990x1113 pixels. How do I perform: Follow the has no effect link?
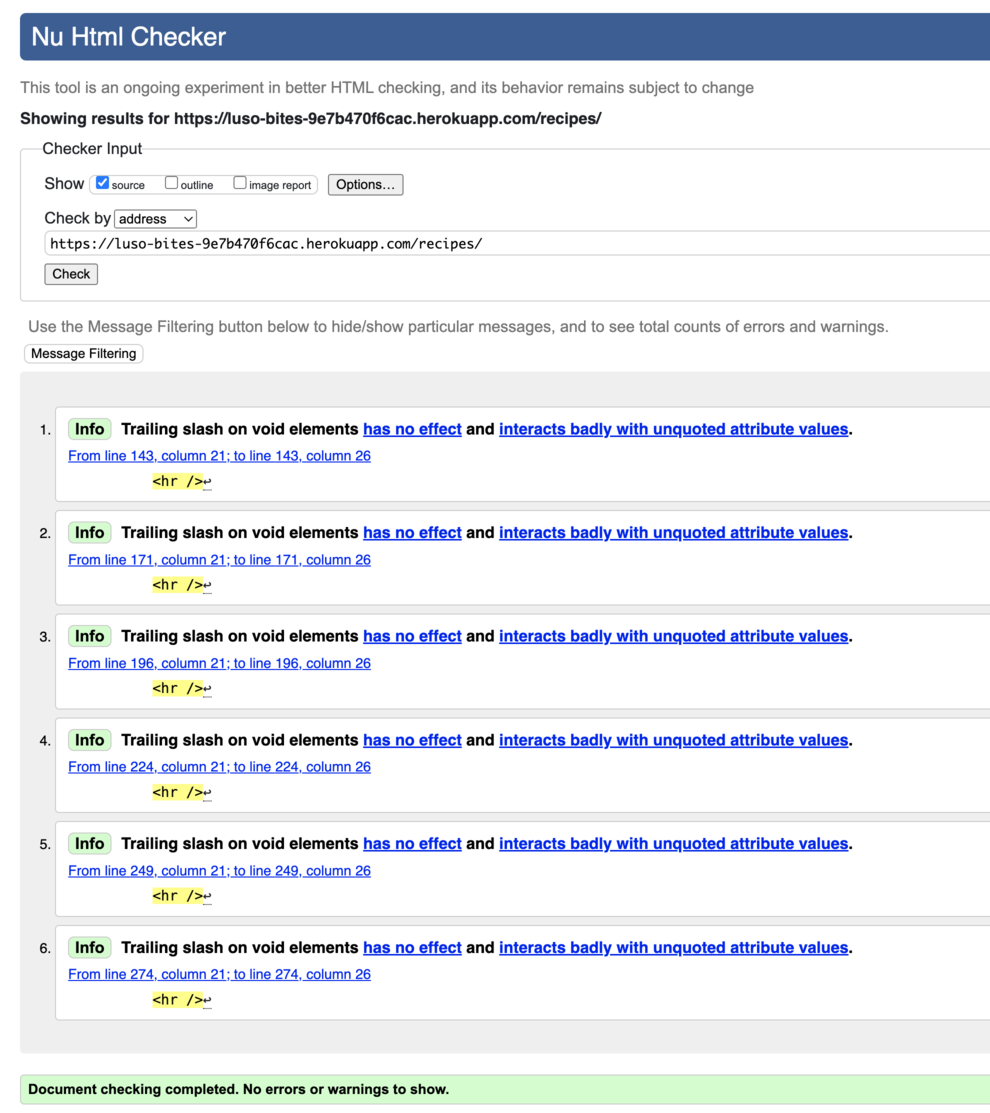(412, 428)
